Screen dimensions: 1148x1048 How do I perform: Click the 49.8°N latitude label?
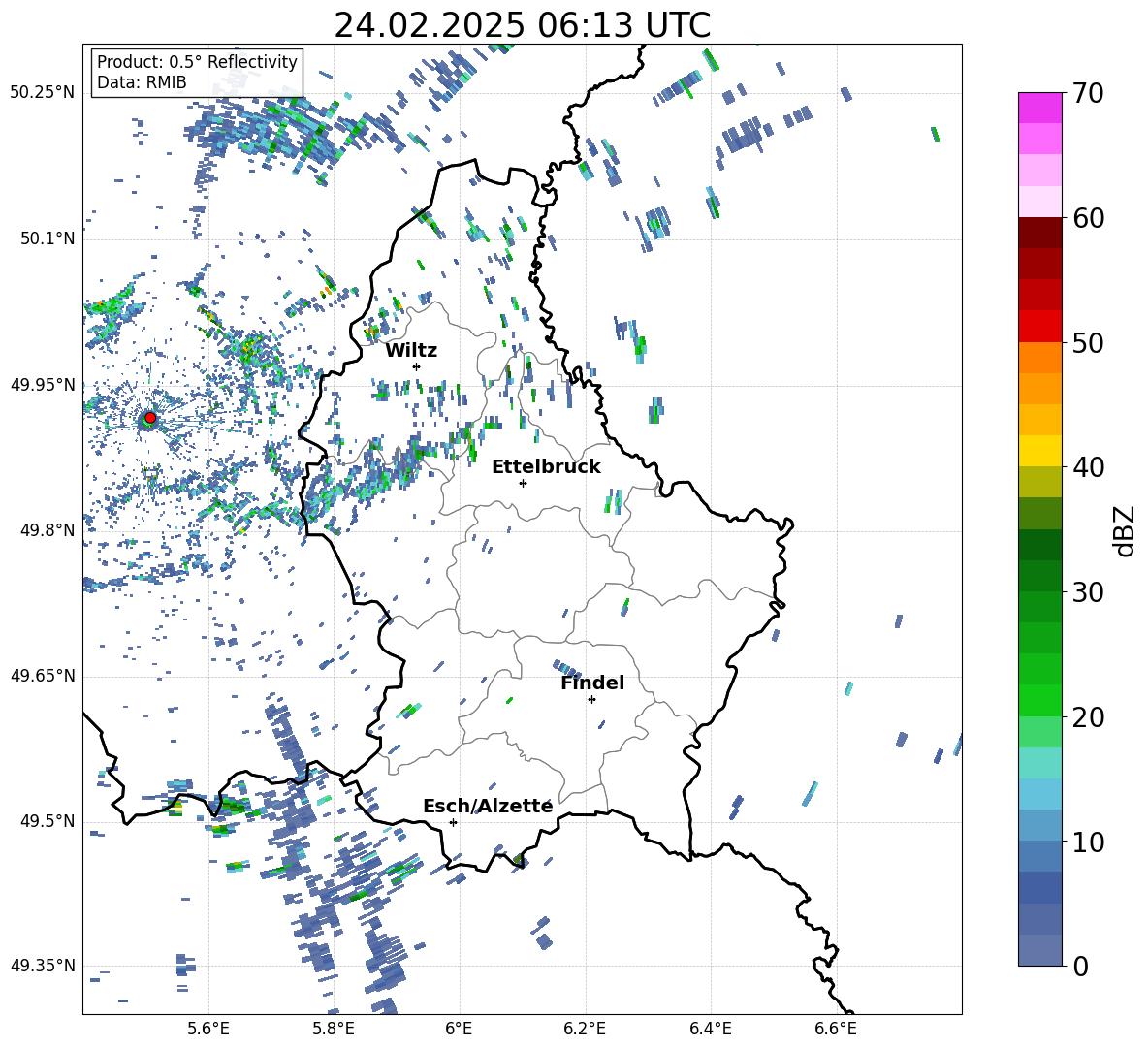(x=48, y=530)
